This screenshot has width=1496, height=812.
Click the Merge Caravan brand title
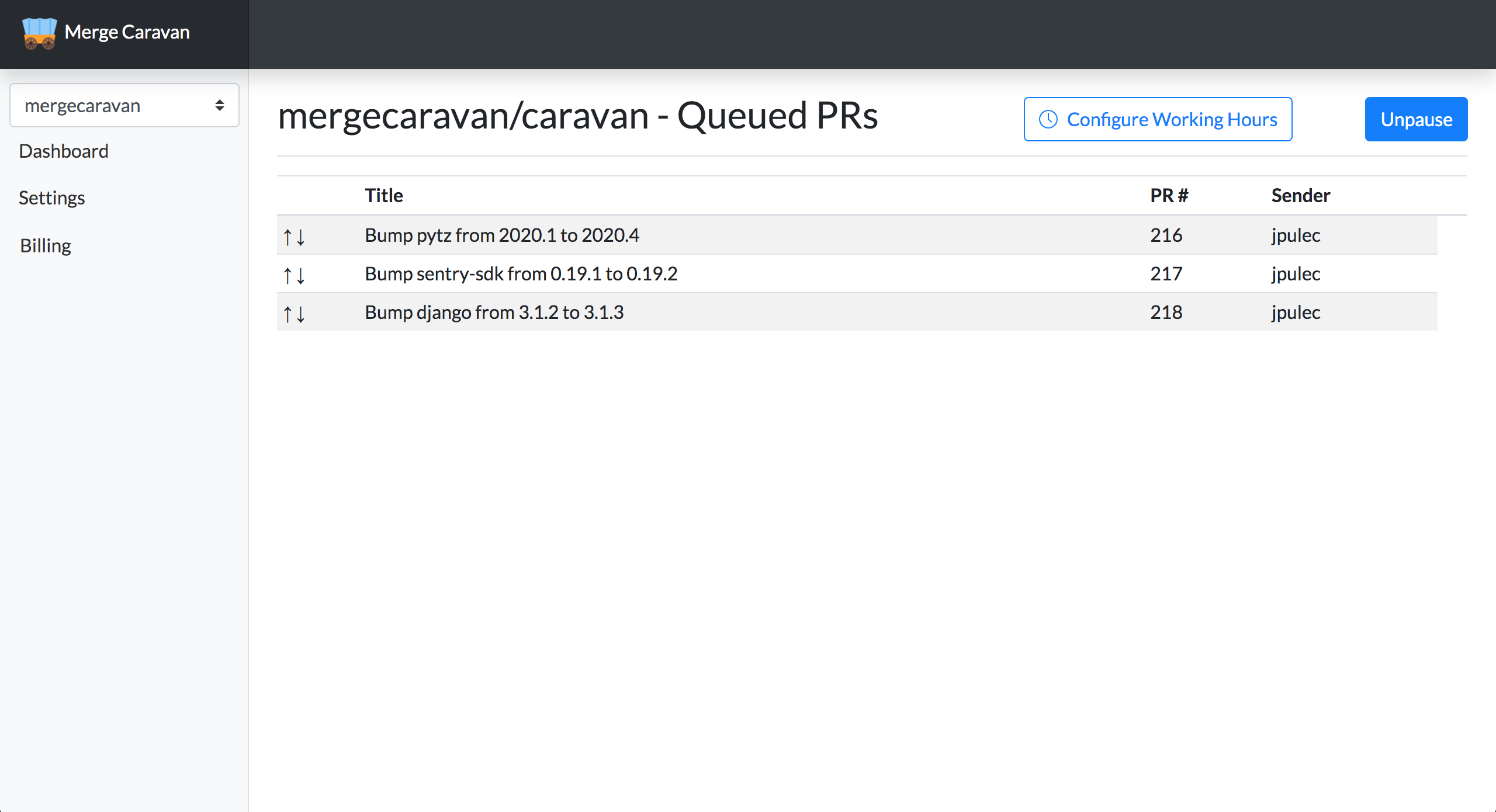pyautogui.click(x=127, y=32)
